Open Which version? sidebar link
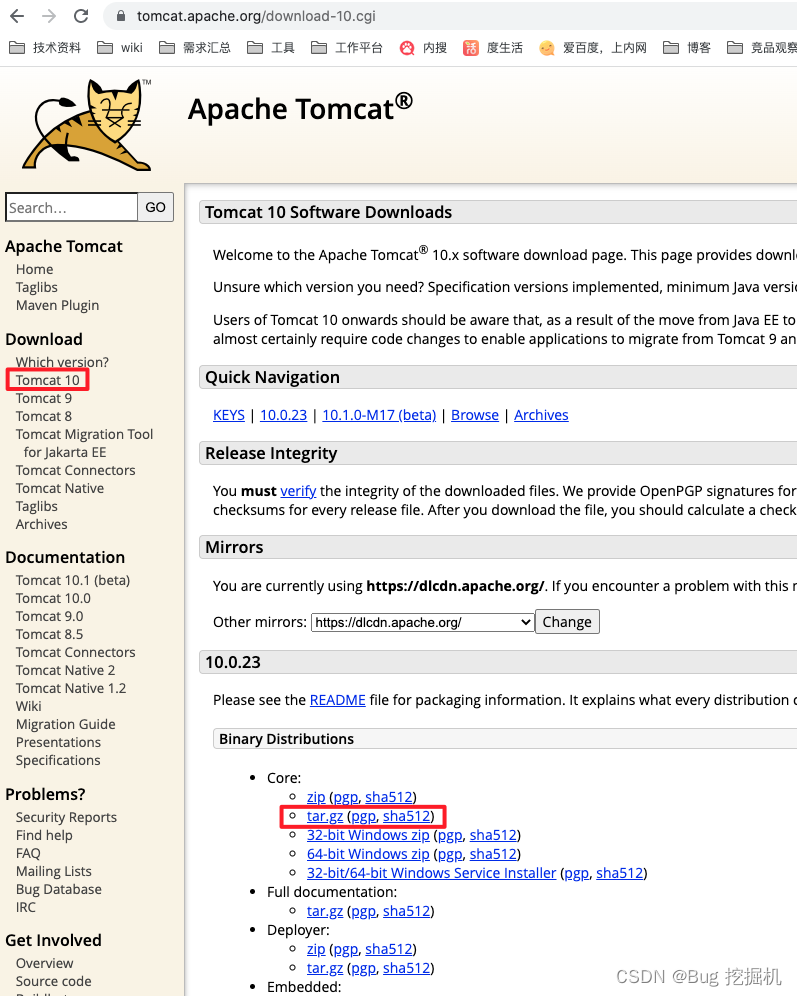This screenshot has width=797, height=996. 62,362
